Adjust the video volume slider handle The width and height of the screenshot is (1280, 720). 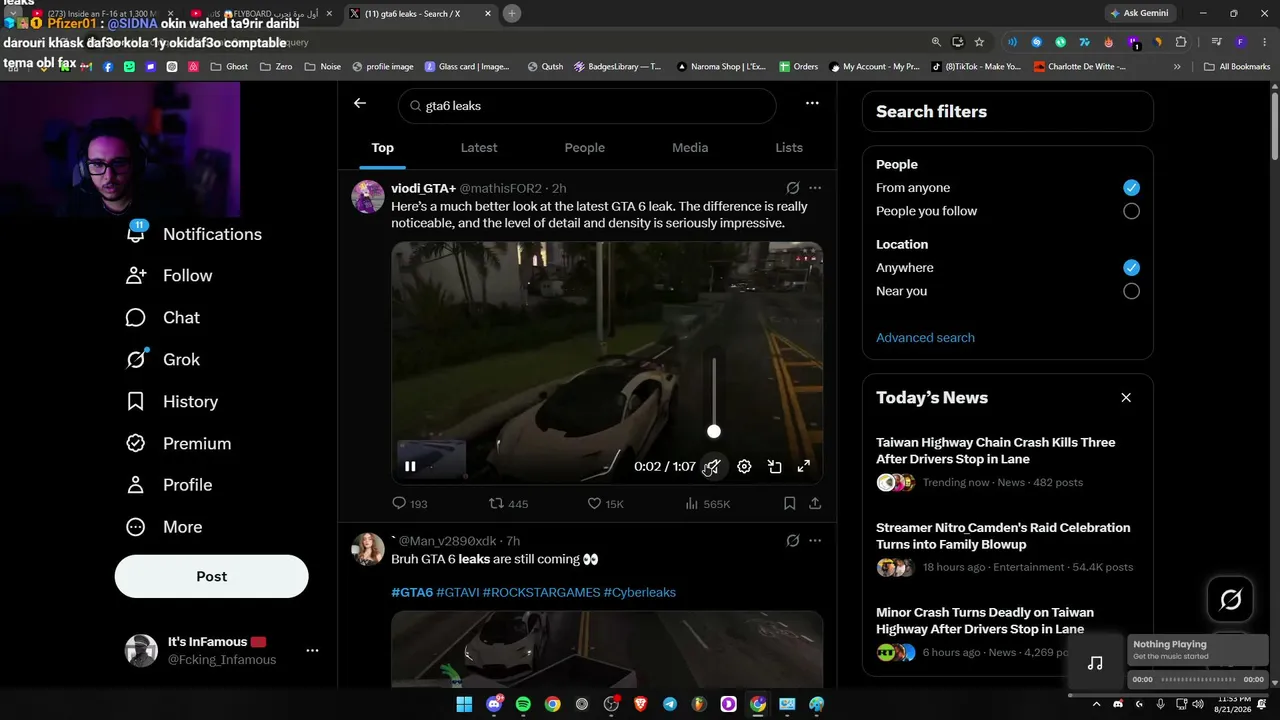[713, 431]
